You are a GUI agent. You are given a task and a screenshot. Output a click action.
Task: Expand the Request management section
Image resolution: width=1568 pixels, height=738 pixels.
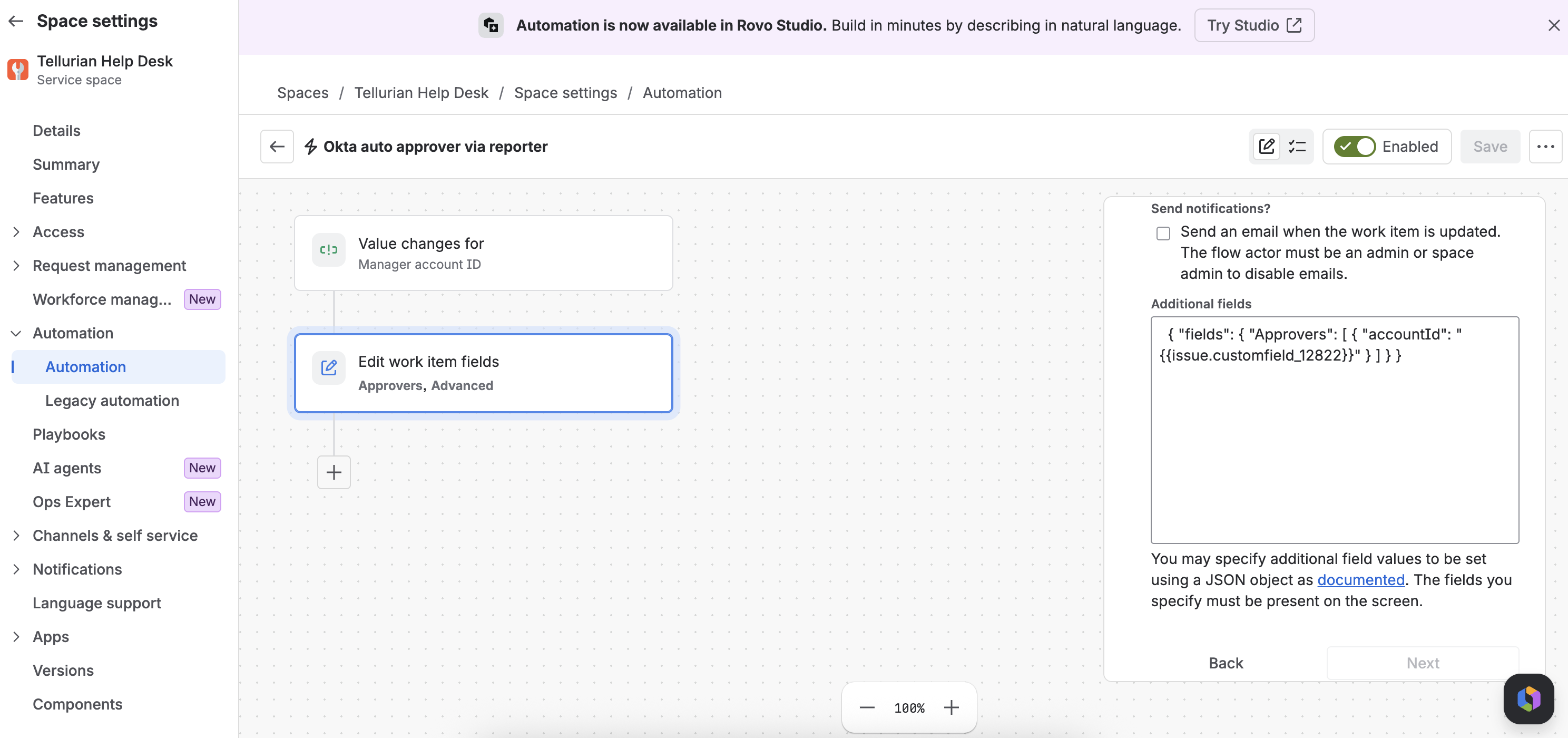tap(16, 266)
